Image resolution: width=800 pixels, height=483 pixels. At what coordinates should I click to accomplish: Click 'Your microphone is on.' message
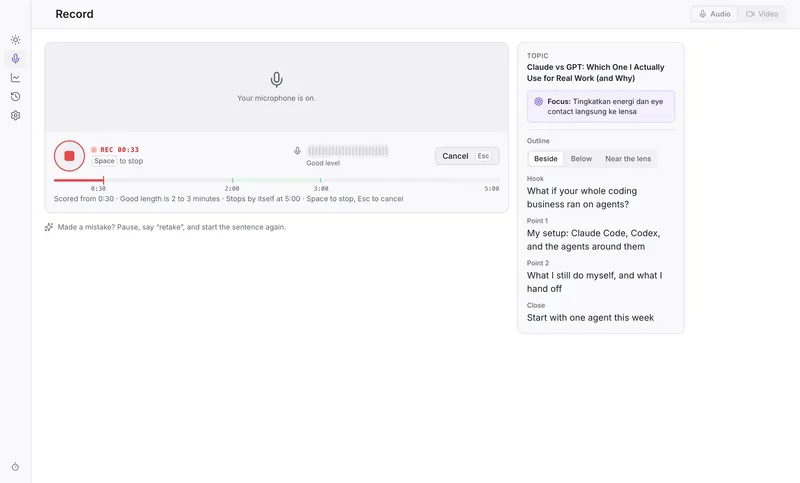(x=277, y=98)
